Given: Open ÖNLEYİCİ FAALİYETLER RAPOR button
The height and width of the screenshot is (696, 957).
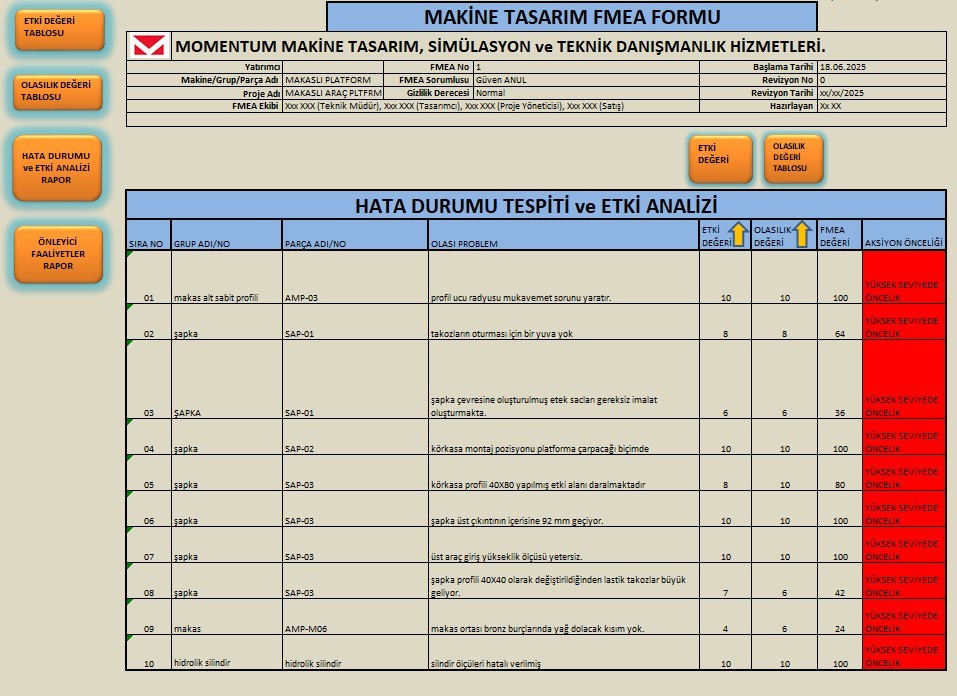Looking at the screenshot, I should [59, 254].
